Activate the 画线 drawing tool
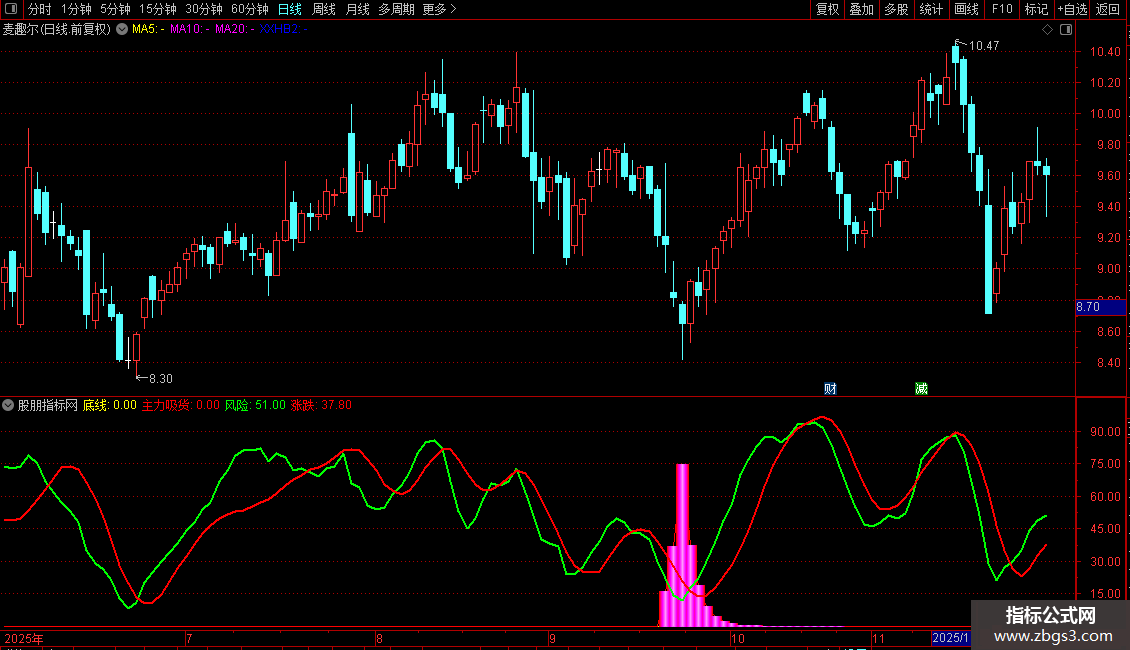This screenshot has height=650, width=1130. pyautogui.click(x=966, y=9)
